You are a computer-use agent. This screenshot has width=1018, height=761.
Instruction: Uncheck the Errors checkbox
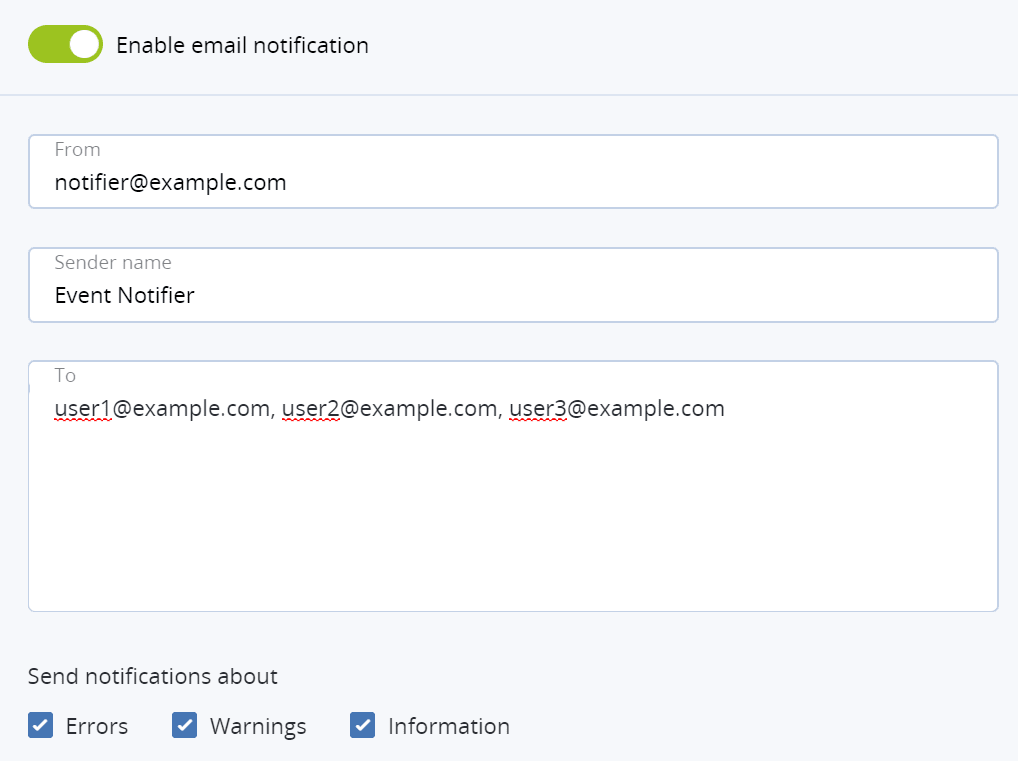[x=40, y=725]
